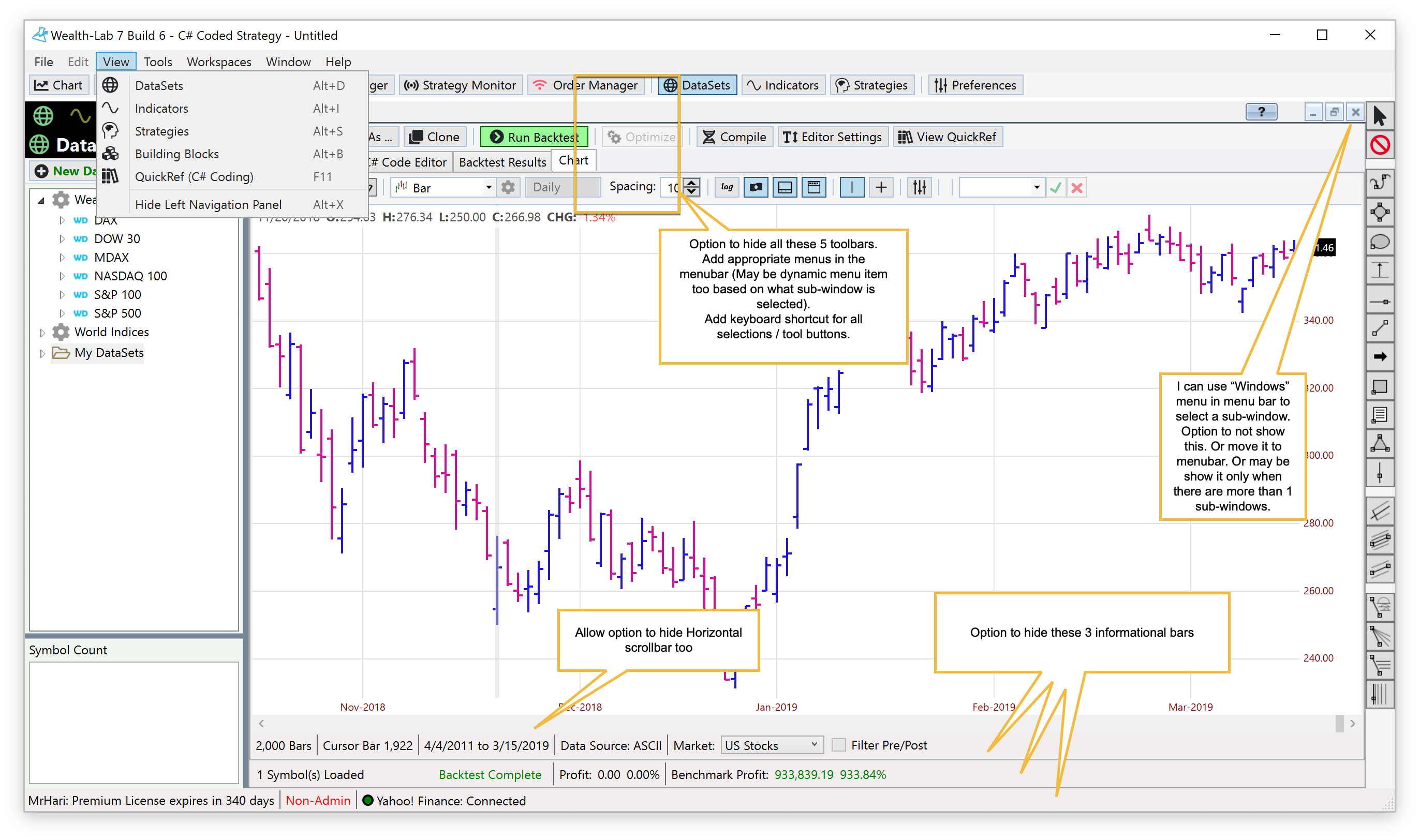Open Editor Settings
The height and width of the screenshot is (840, 1420).
coord(832,137)
